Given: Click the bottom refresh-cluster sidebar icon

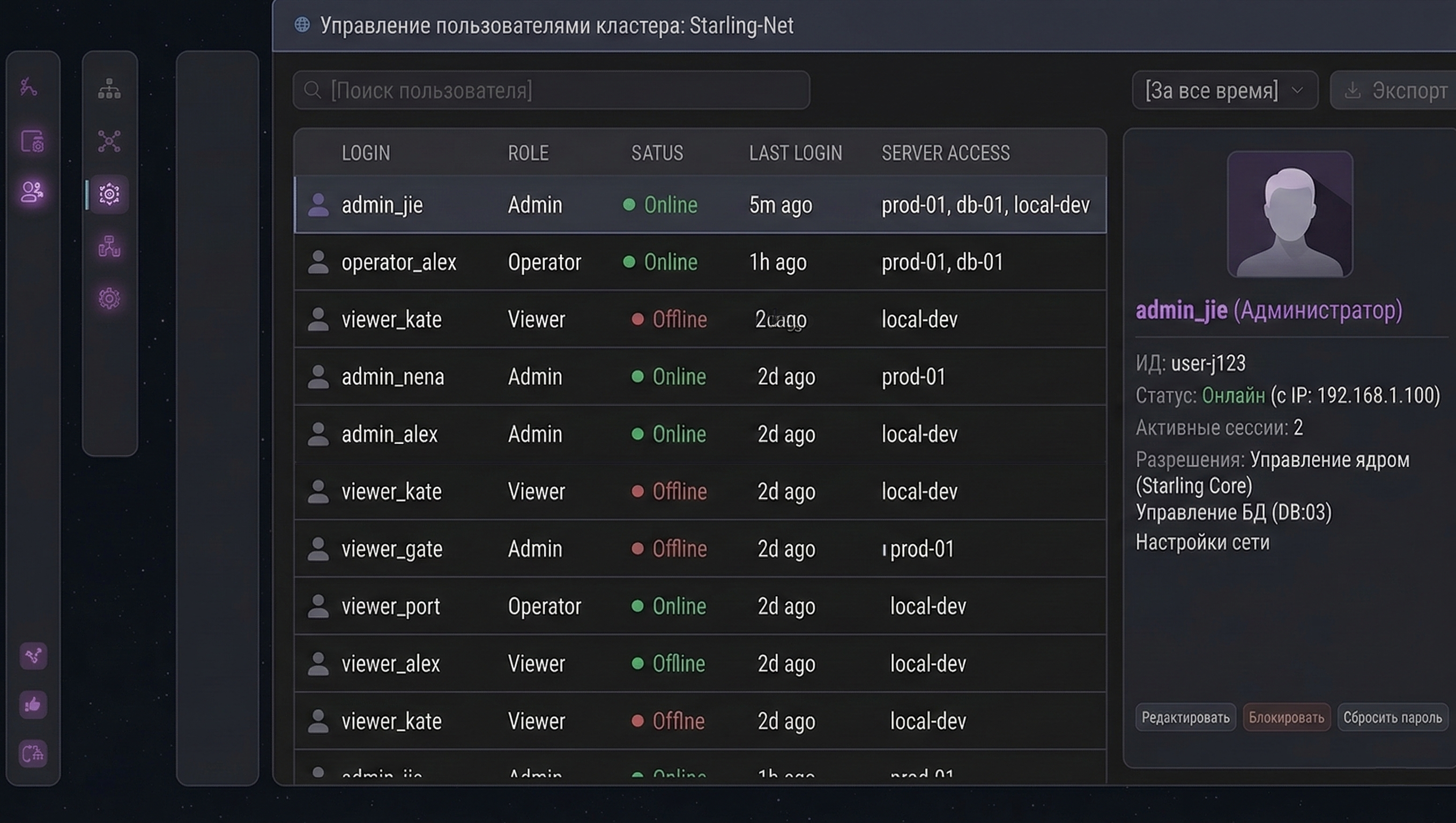Looking at the screenshot, I should [x=33, y=753].
